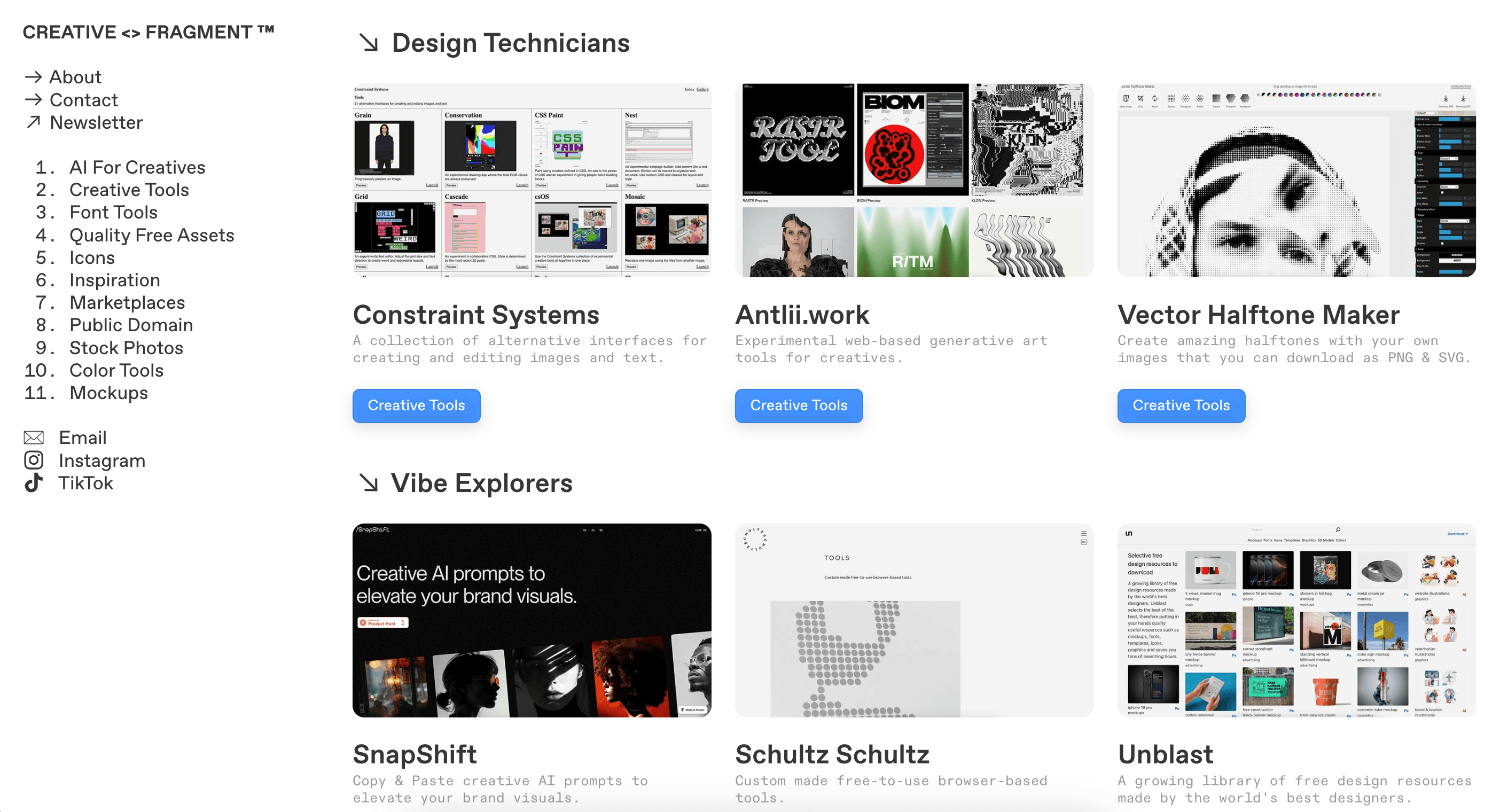The image size is (1500, 812).
Task: Select Font Tools in the sidebar list
Action: pos(114,212)
